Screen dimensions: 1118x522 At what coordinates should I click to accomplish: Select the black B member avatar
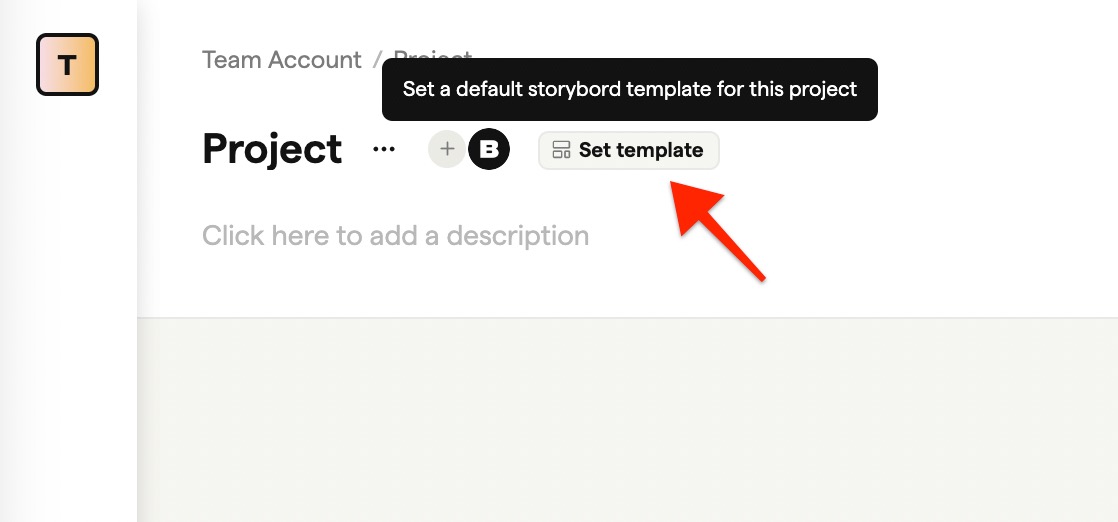click(x=489, y=149)
